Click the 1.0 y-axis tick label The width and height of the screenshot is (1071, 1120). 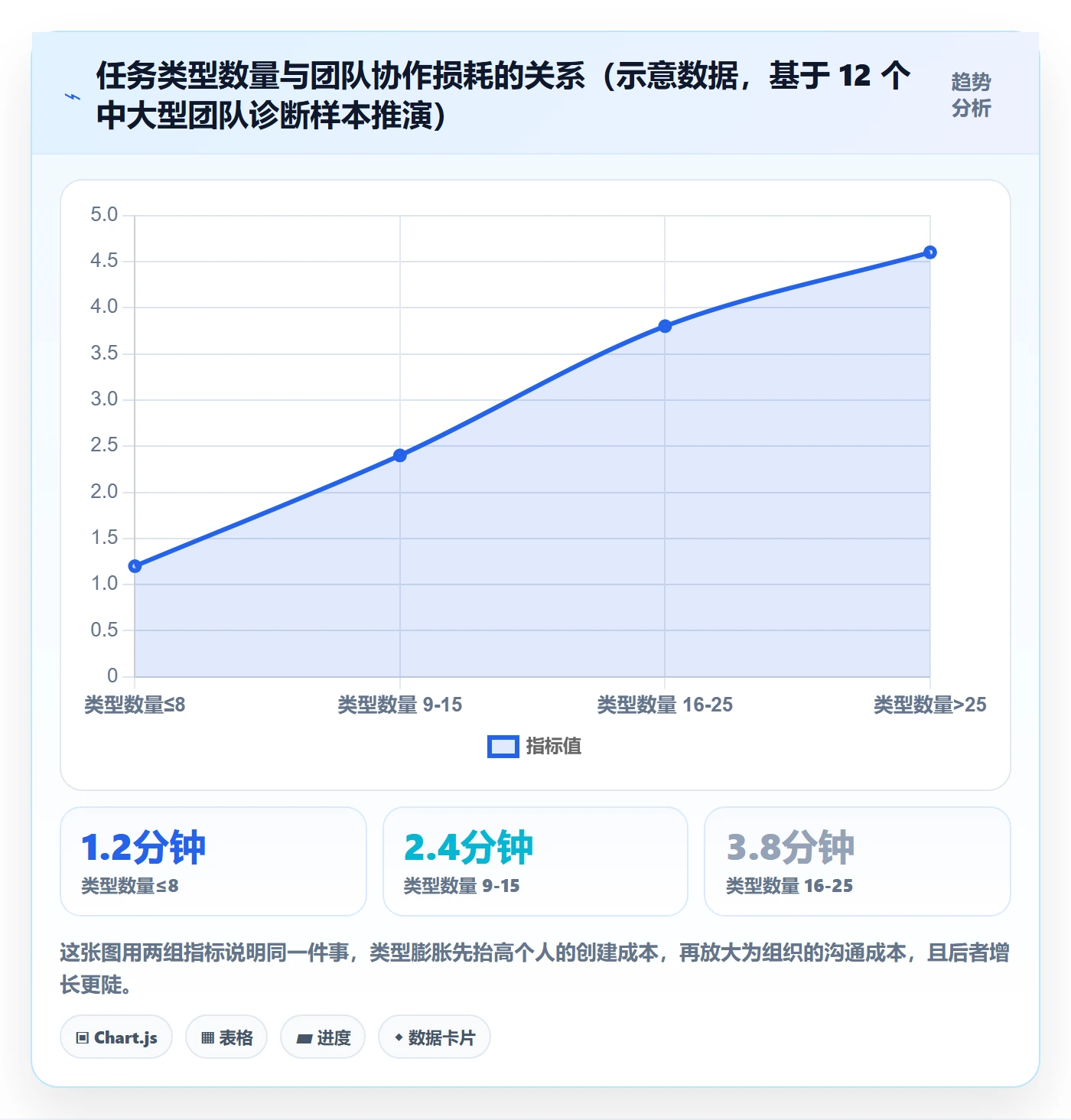104,584
